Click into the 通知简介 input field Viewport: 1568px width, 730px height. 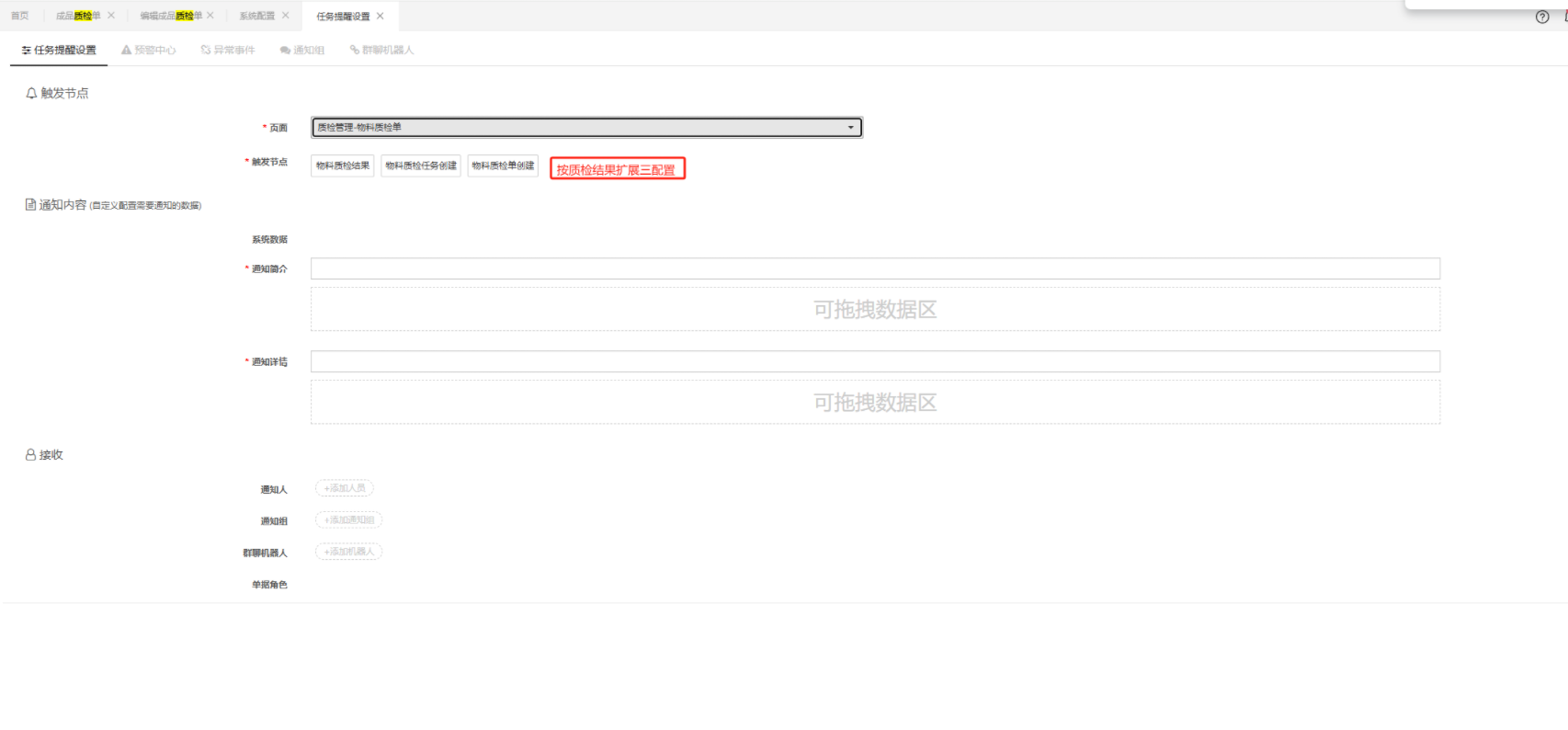click(874, 268)
